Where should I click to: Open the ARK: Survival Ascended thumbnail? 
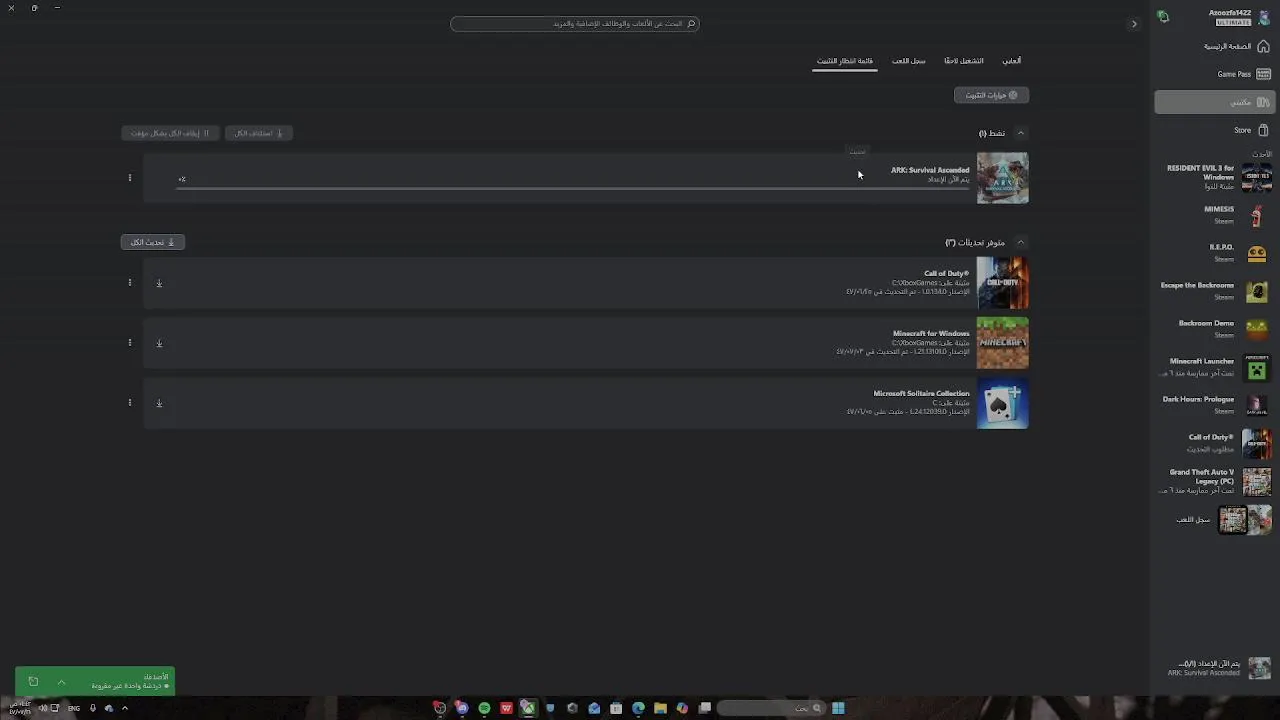(x=1002, y=178)
